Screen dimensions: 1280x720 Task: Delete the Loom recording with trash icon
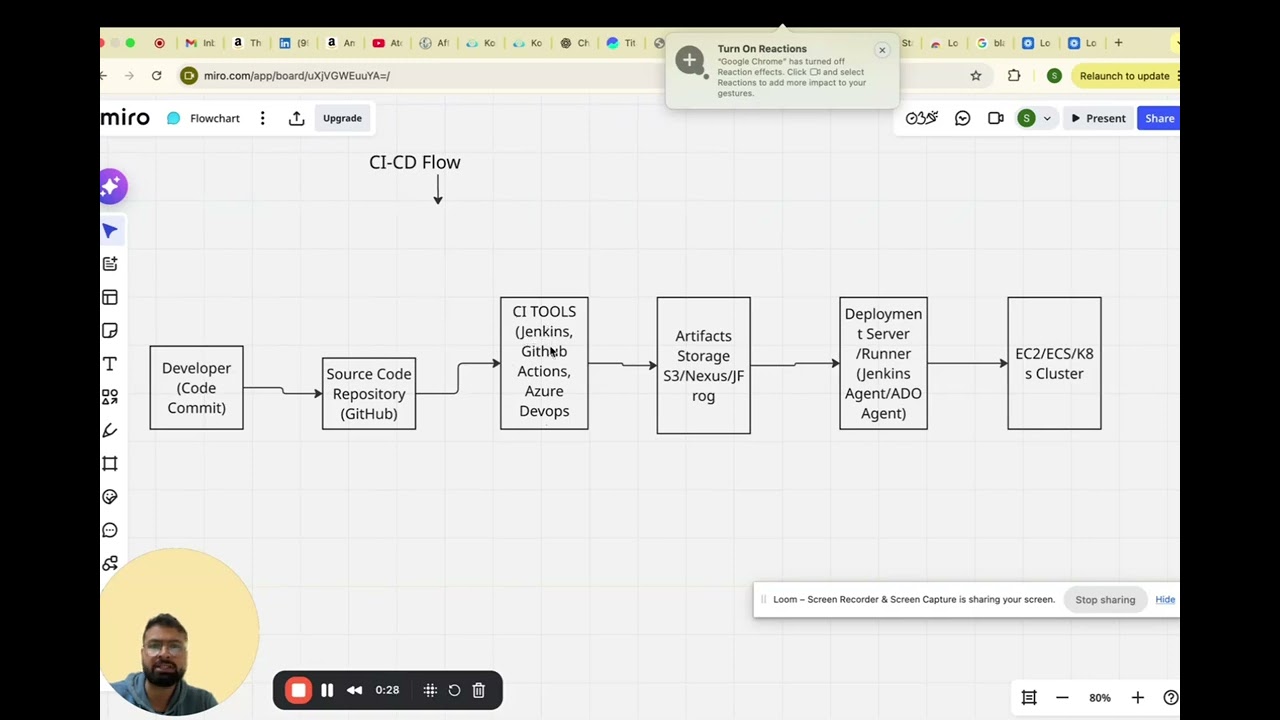point(479,690)
